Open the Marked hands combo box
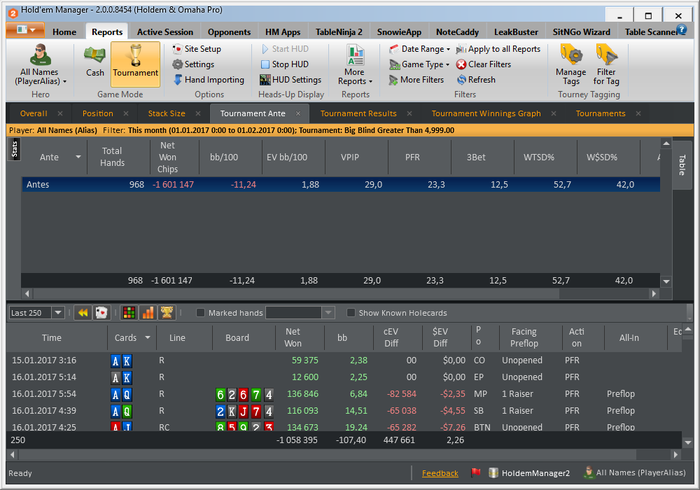Viewport: 700px width, 490px height. (300, 313)
